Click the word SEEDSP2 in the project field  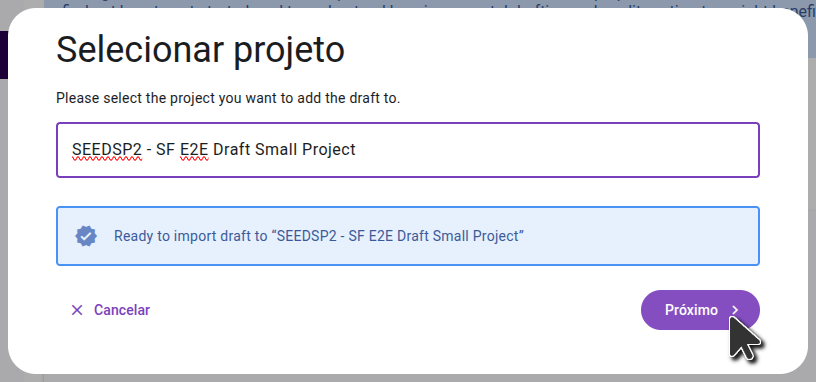tap(107, 150)
